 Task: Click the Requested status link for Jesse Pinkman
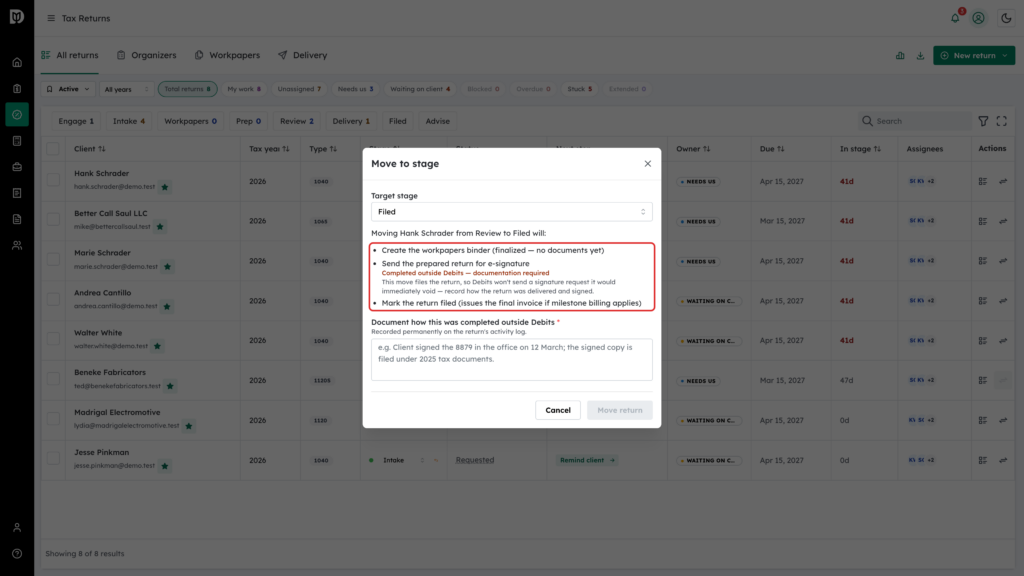[x=475, y=460]
